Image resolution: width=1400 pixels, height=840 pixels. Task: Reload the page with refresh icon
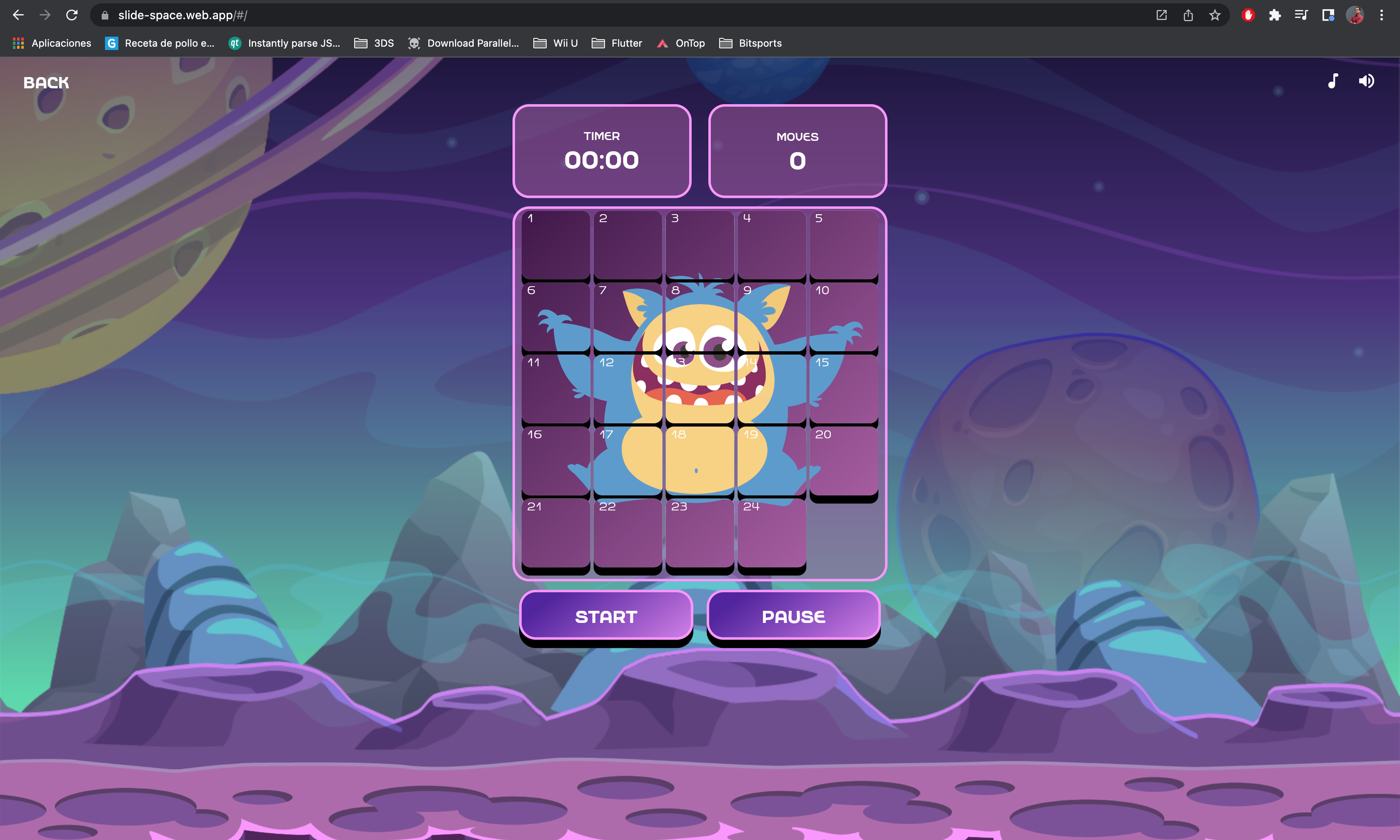[72, 15]
